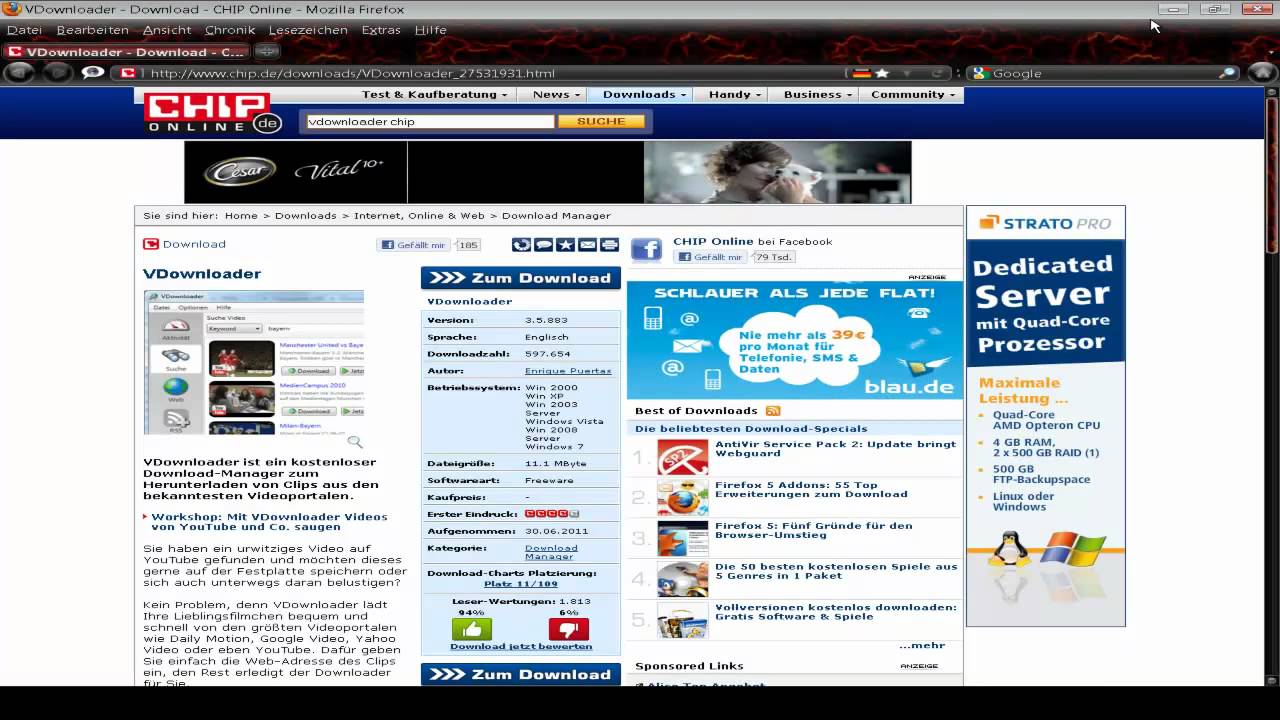The width and height of the screenshot is (1280, 720).
Task: Open new tab with the plus button
Action: coord(266,51)
